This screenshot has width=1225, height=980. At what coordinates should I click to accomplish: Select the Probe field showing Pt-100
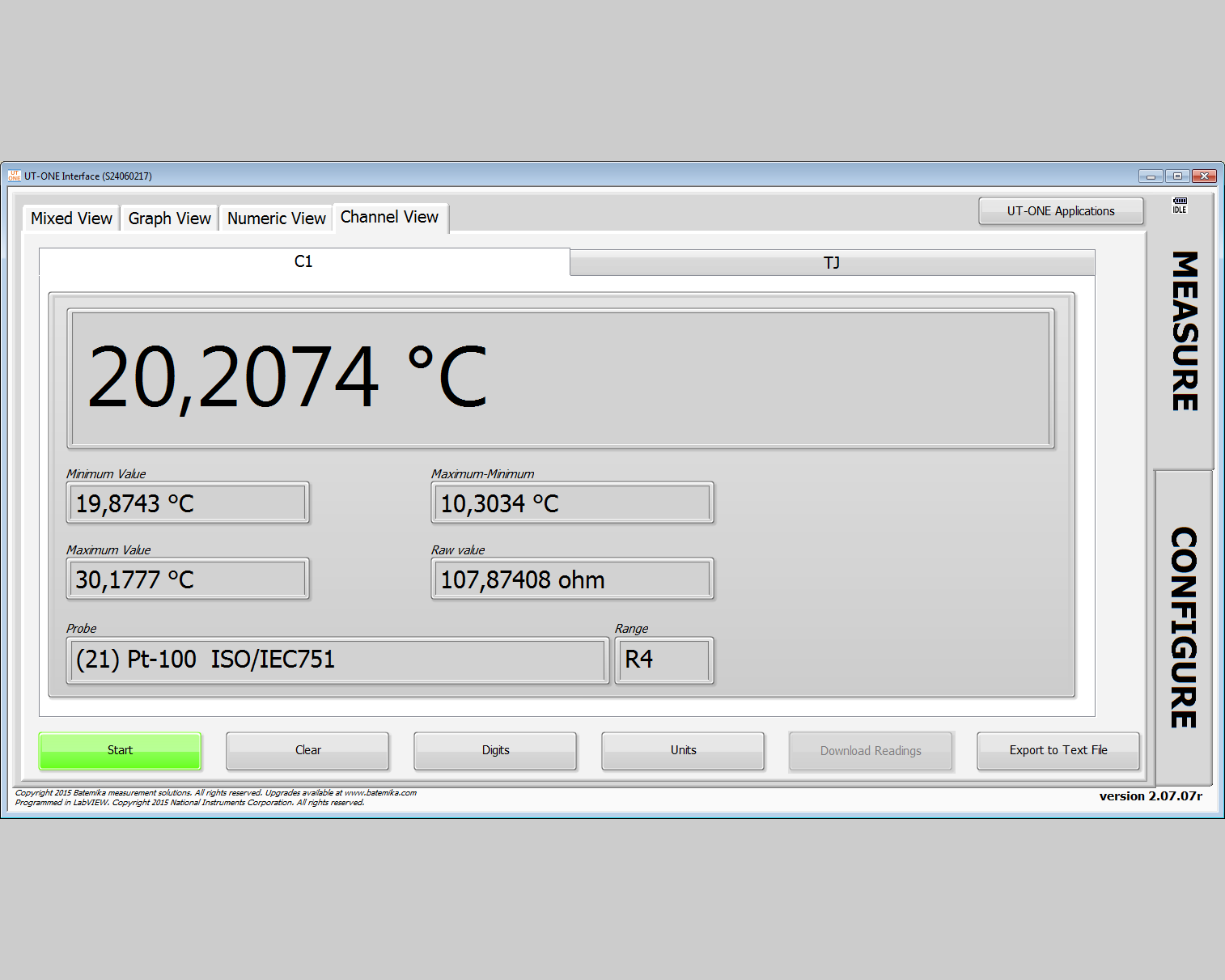pos(337,660)
